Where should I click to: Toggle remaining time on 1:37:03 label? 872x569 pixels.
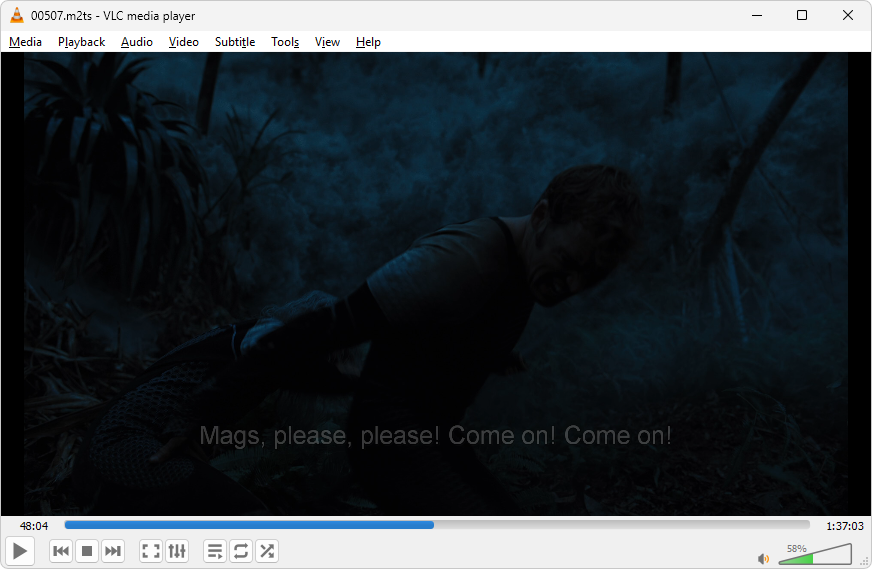click(845, 526)
